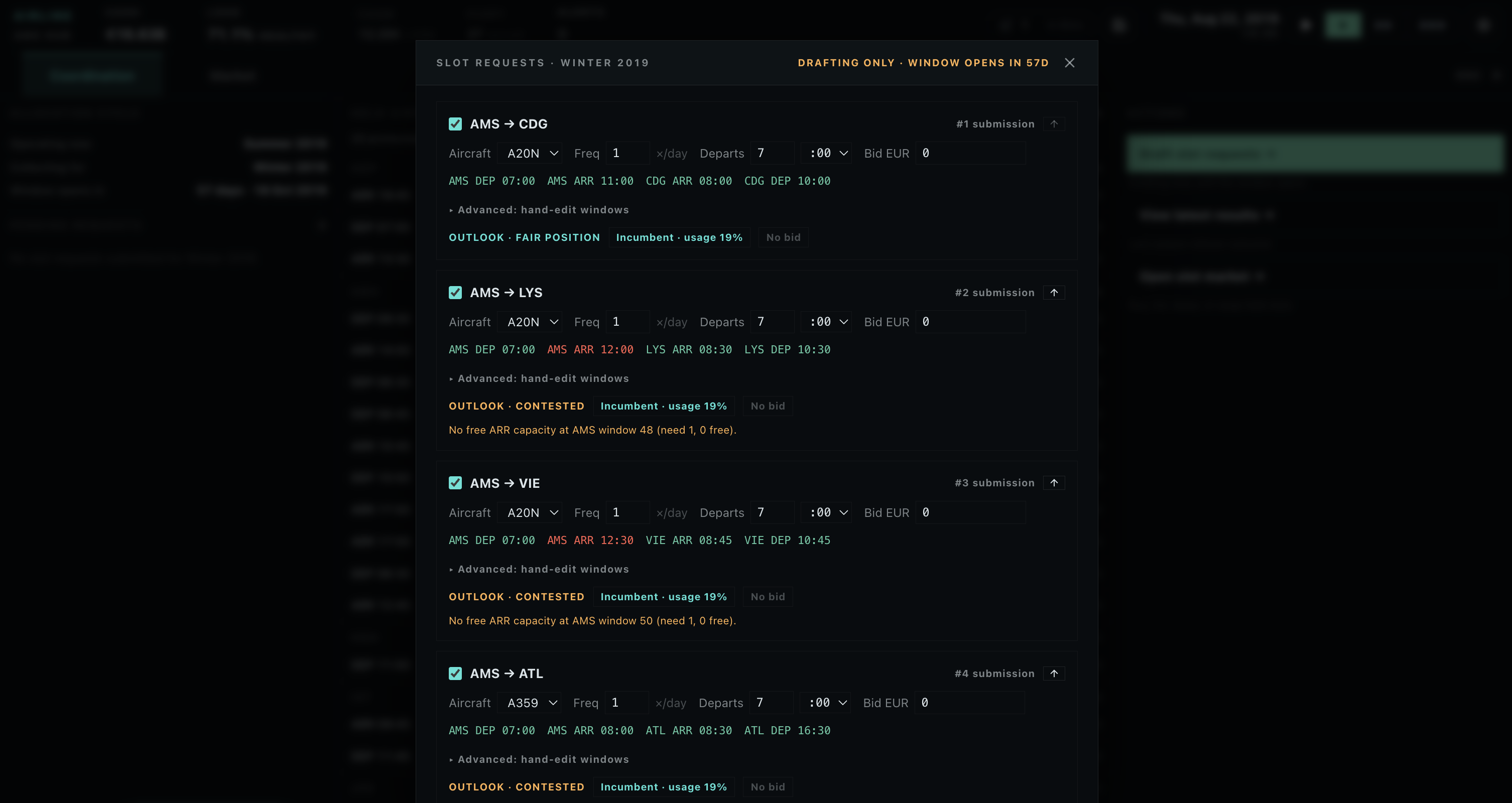
Task: Click Freq field for AMS → CDG
Action: tap(627, 153)
